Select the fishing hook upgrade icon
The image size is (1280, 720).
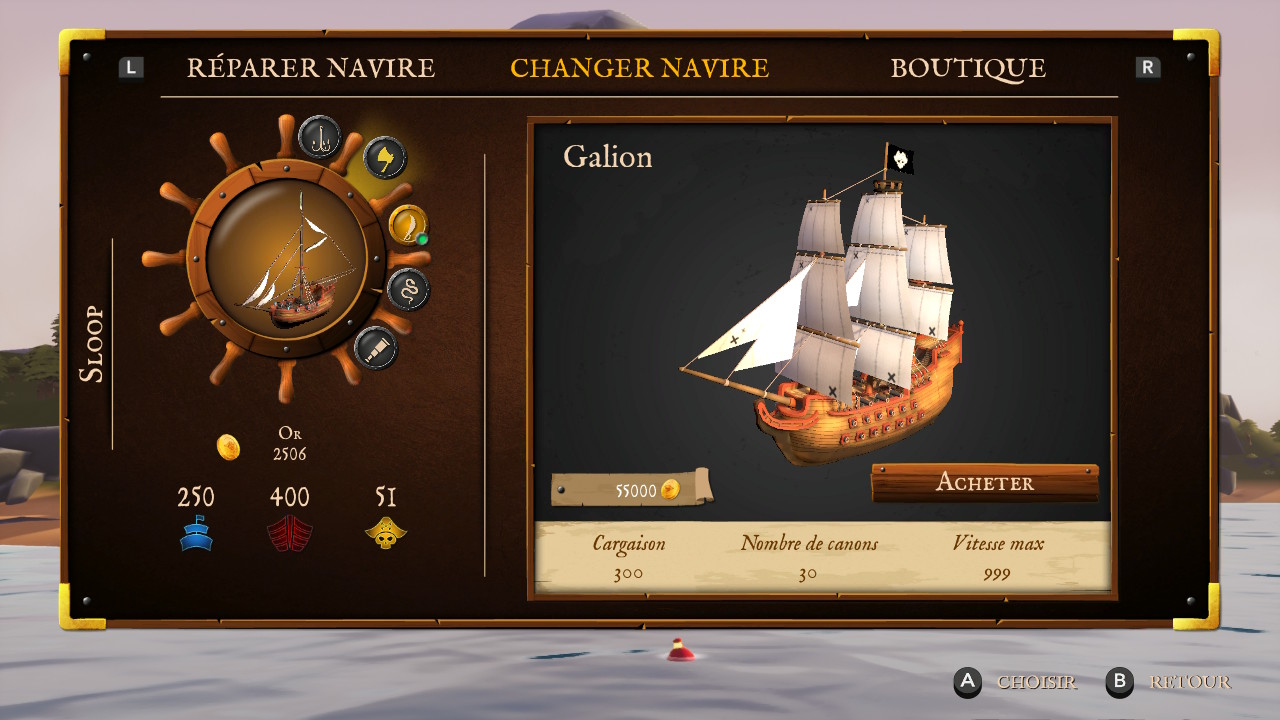click(x=320, y=138)
